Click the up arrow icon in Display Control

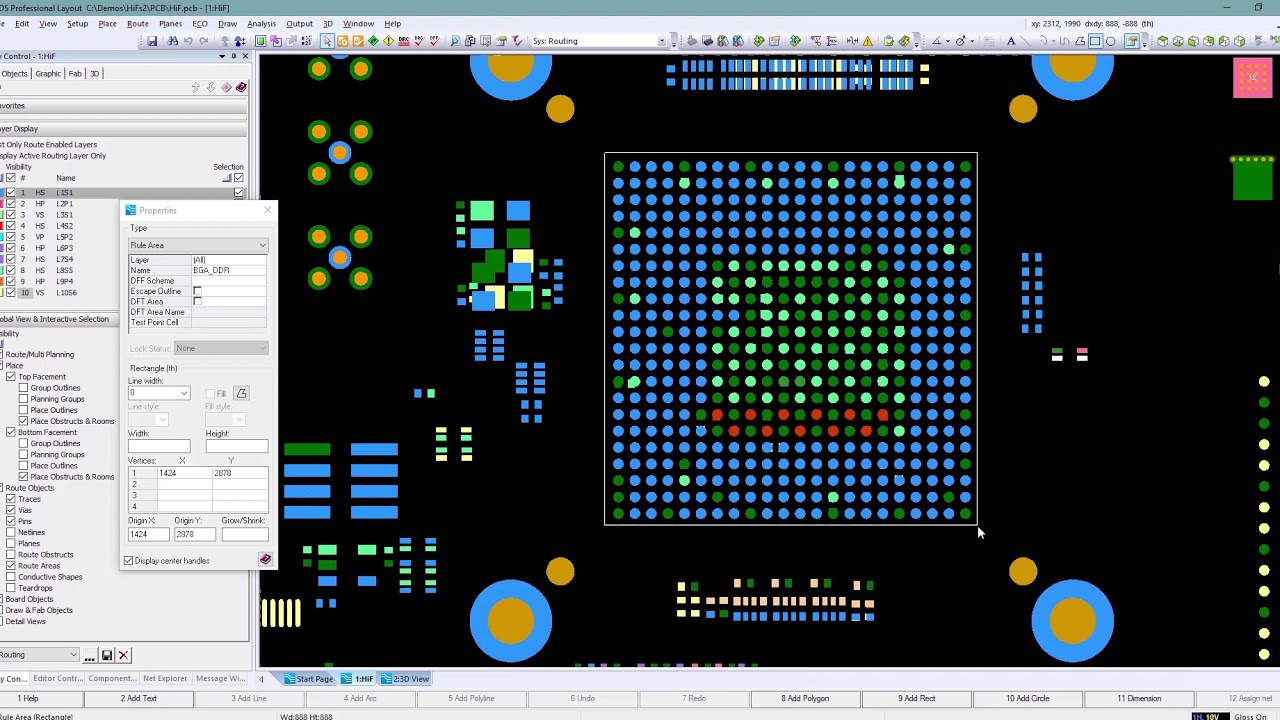pos(196,88)
